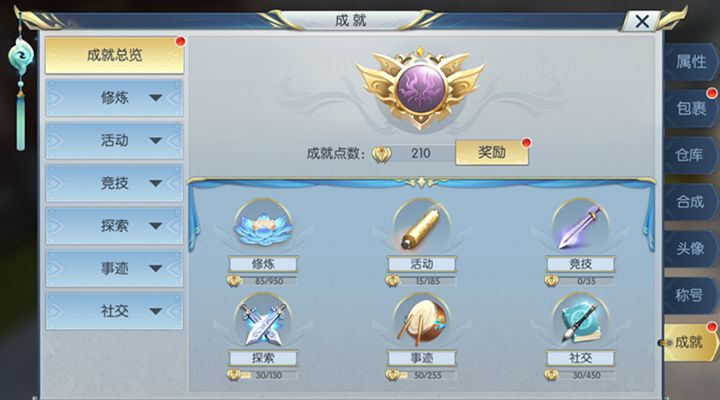The height and width of the screenshot is (400, 720).
Task: Select the 活动 golden scroll icon
Action: [421, 226]
